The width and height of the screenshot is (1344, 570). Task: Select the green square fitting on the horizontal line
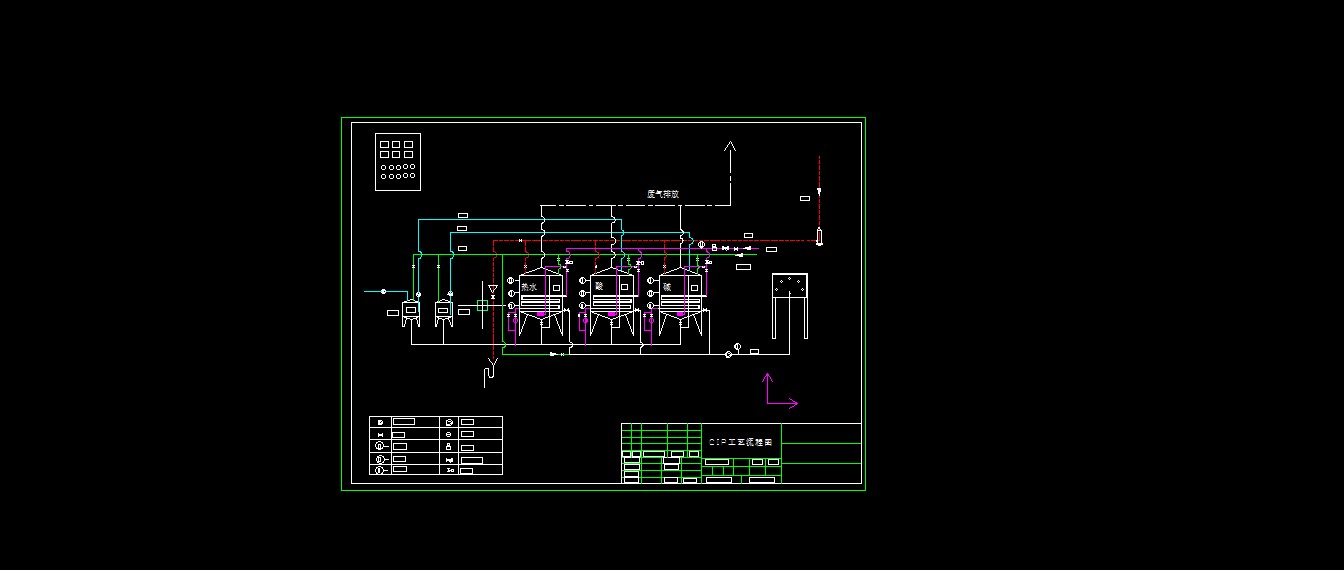point(482,305)
